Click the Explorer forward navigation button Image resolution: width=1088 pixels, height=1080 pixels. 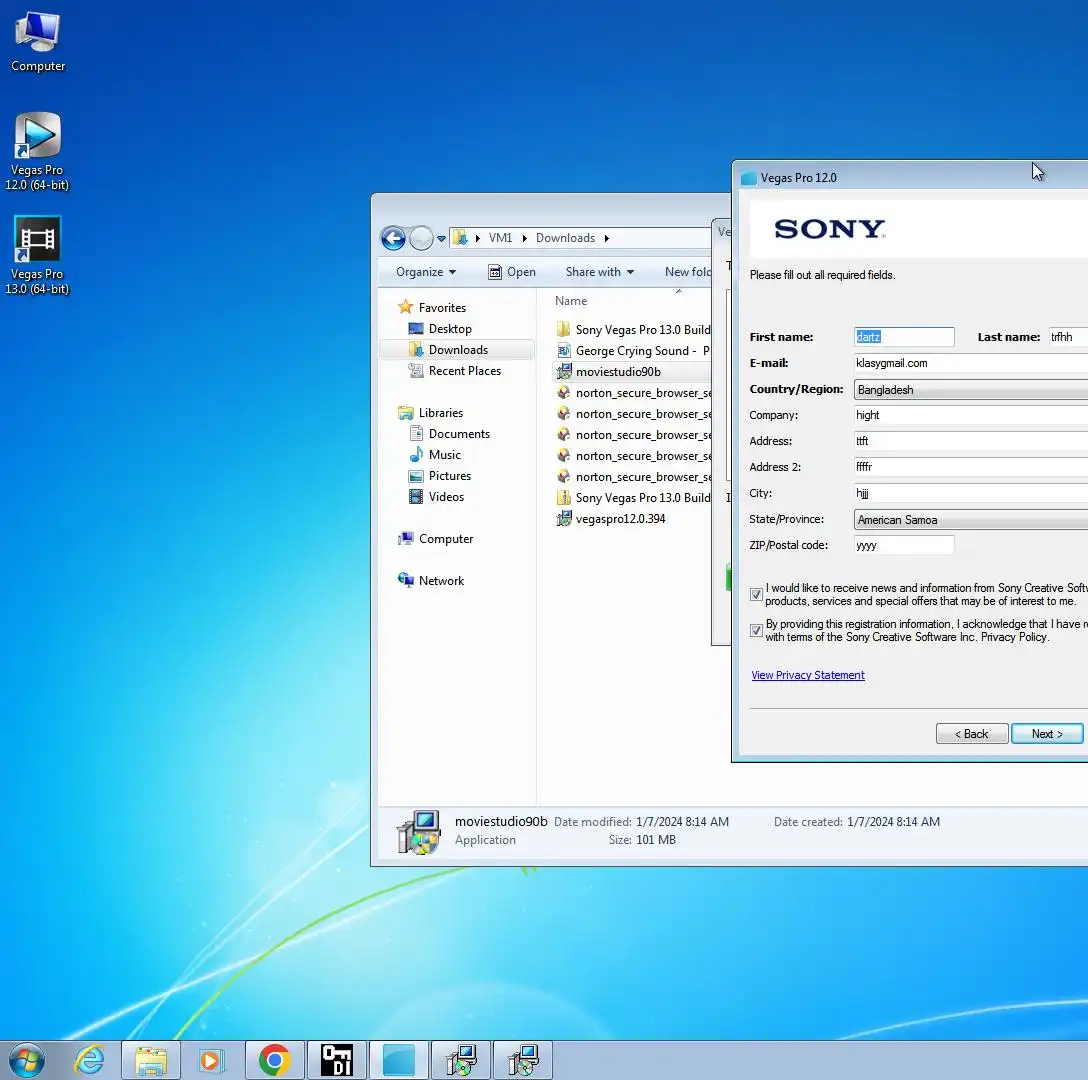[x=420, y=238]
